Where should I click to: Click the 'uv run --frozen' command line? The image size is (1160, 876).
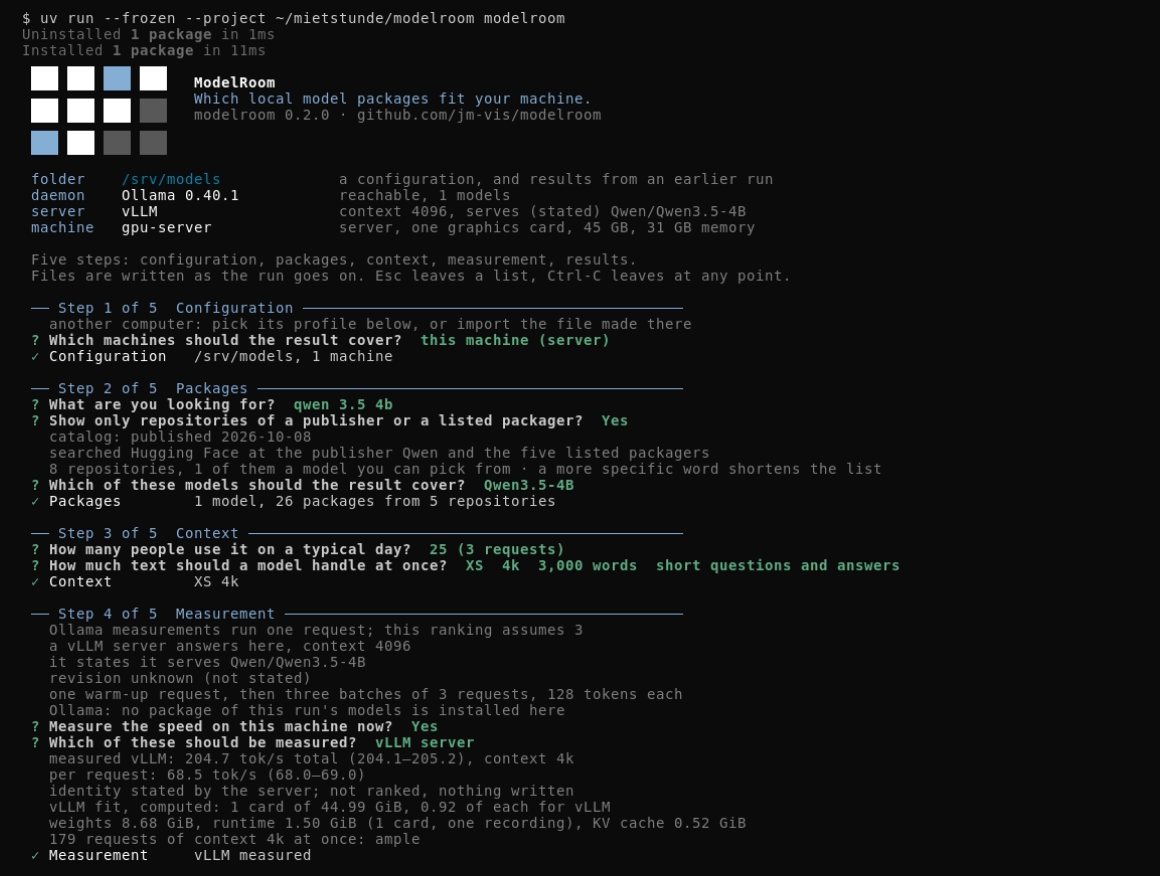pyautogui.click(x=293, y=18)
